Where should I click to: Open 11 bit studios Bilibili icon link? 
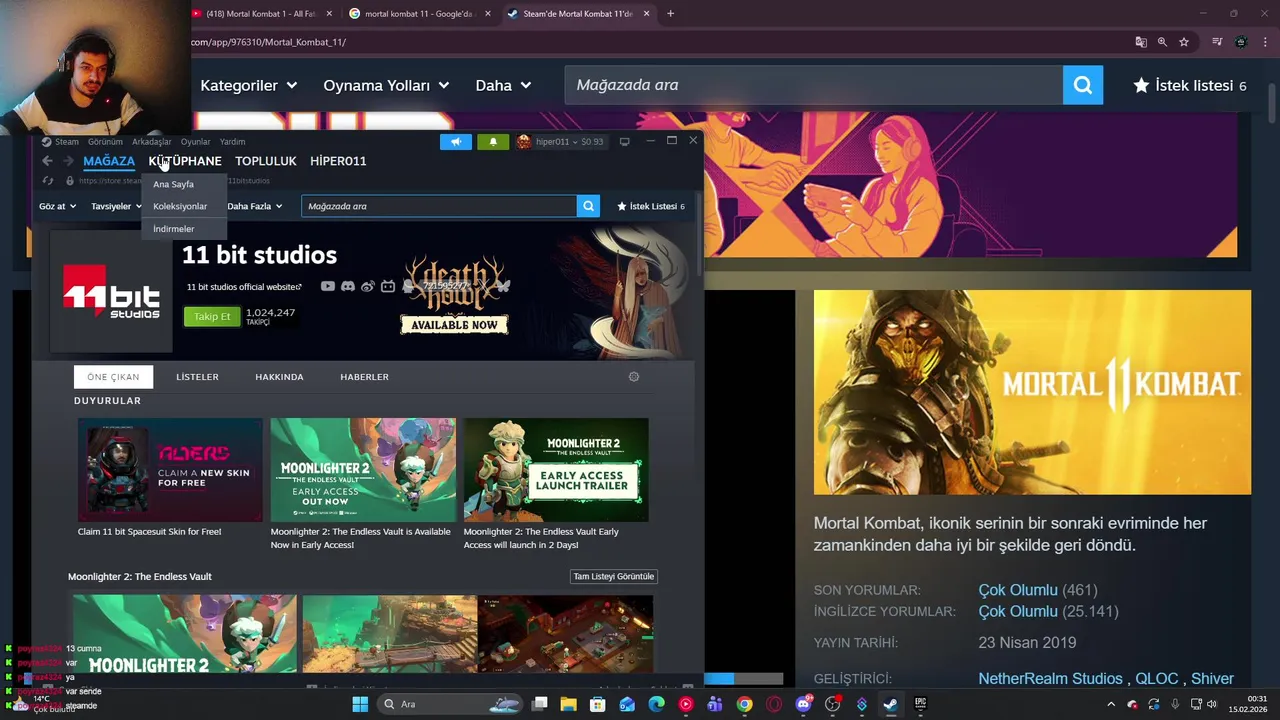tap(388, 287)
